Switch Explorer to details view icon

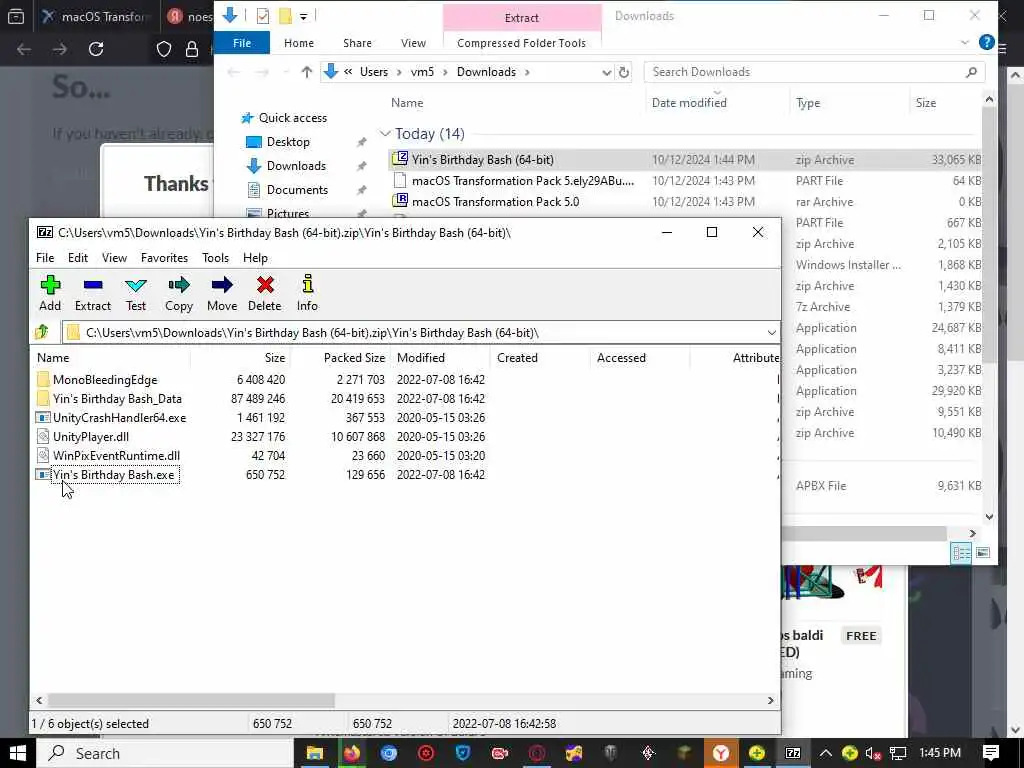pos(961,553)
